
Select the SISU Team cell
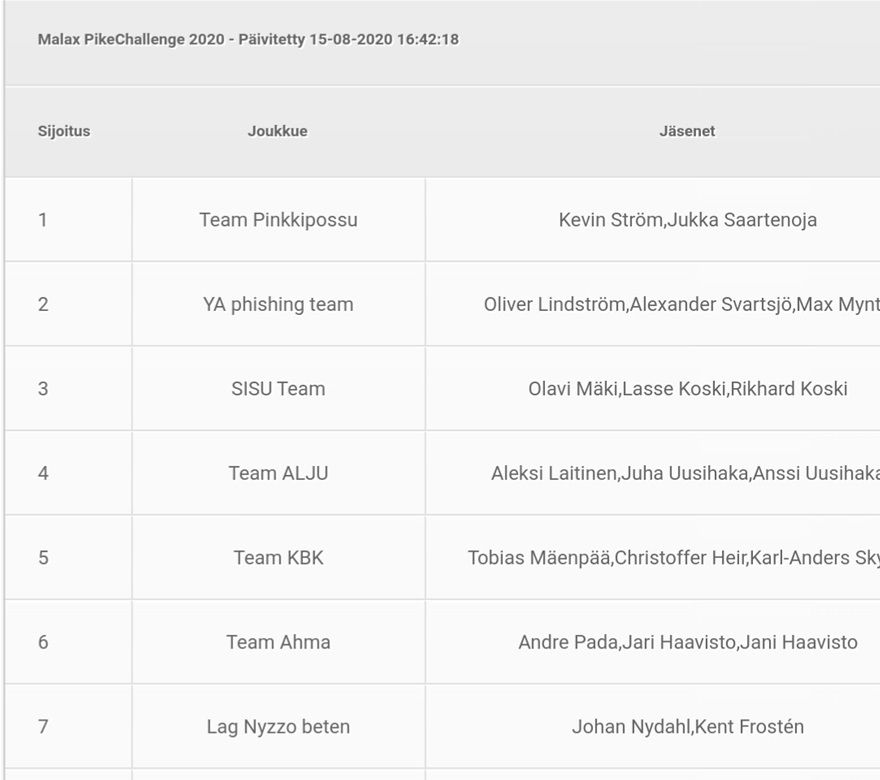[x=278, y=389]
